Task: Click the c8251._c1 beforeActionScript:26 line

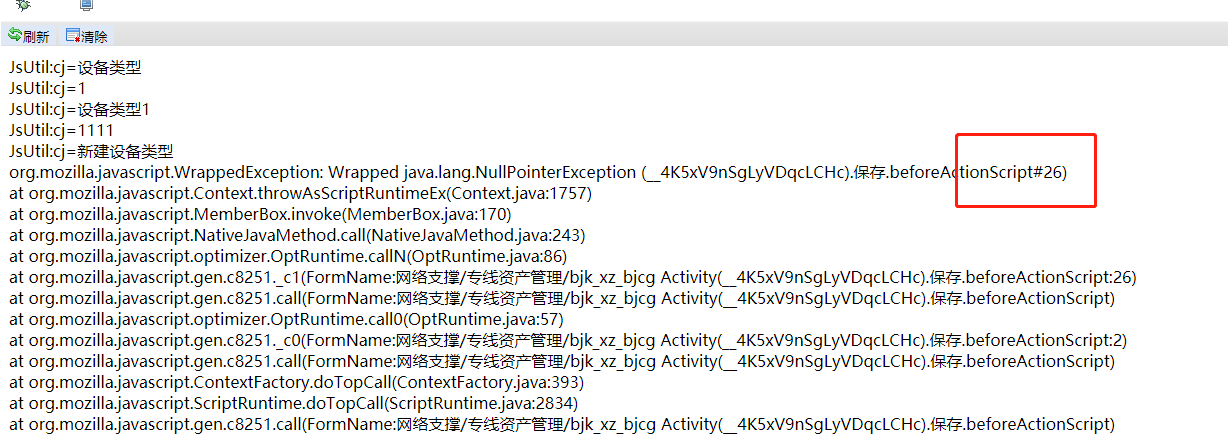Action: [573, 277]
